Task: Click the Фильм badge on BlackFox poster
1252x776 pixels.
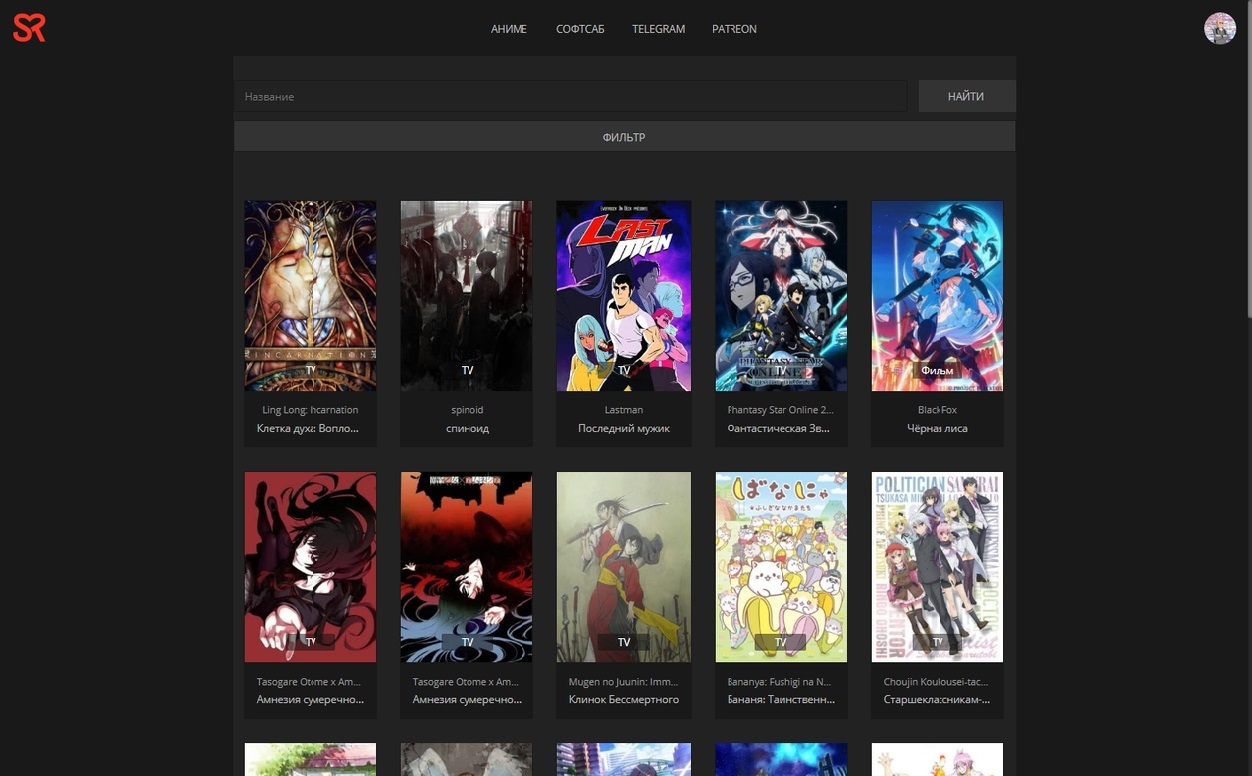Action: 937,370
